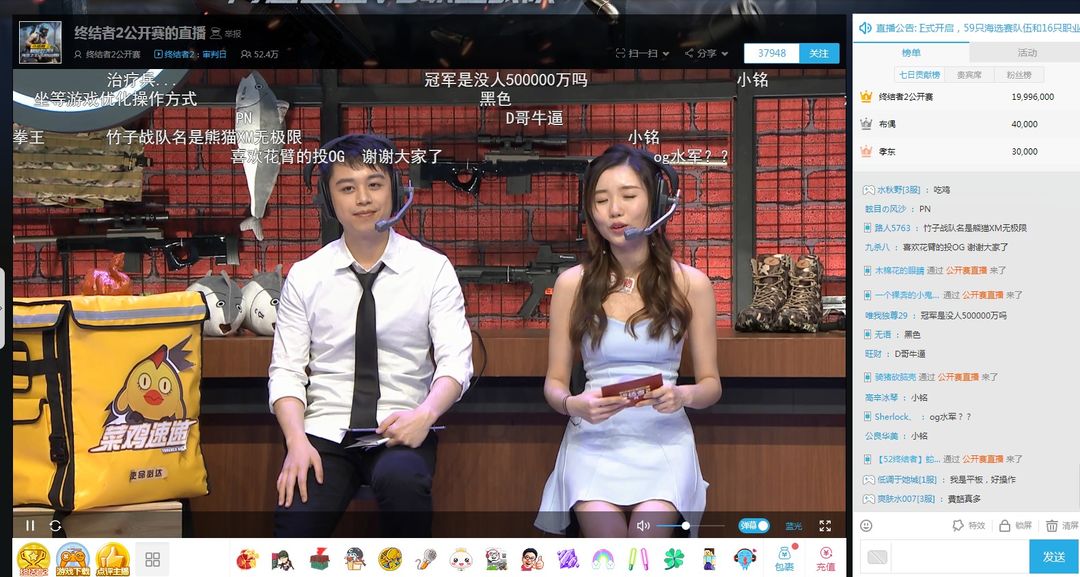Send the thumbs-up man gift

point(532,558)
